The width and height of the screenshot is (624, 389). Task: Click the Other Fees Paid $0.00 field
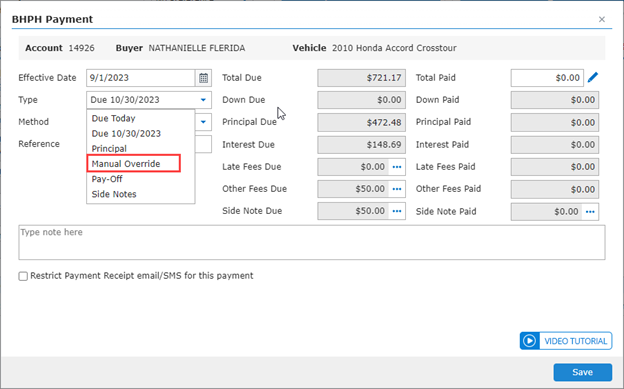click(x=555, y=189)
